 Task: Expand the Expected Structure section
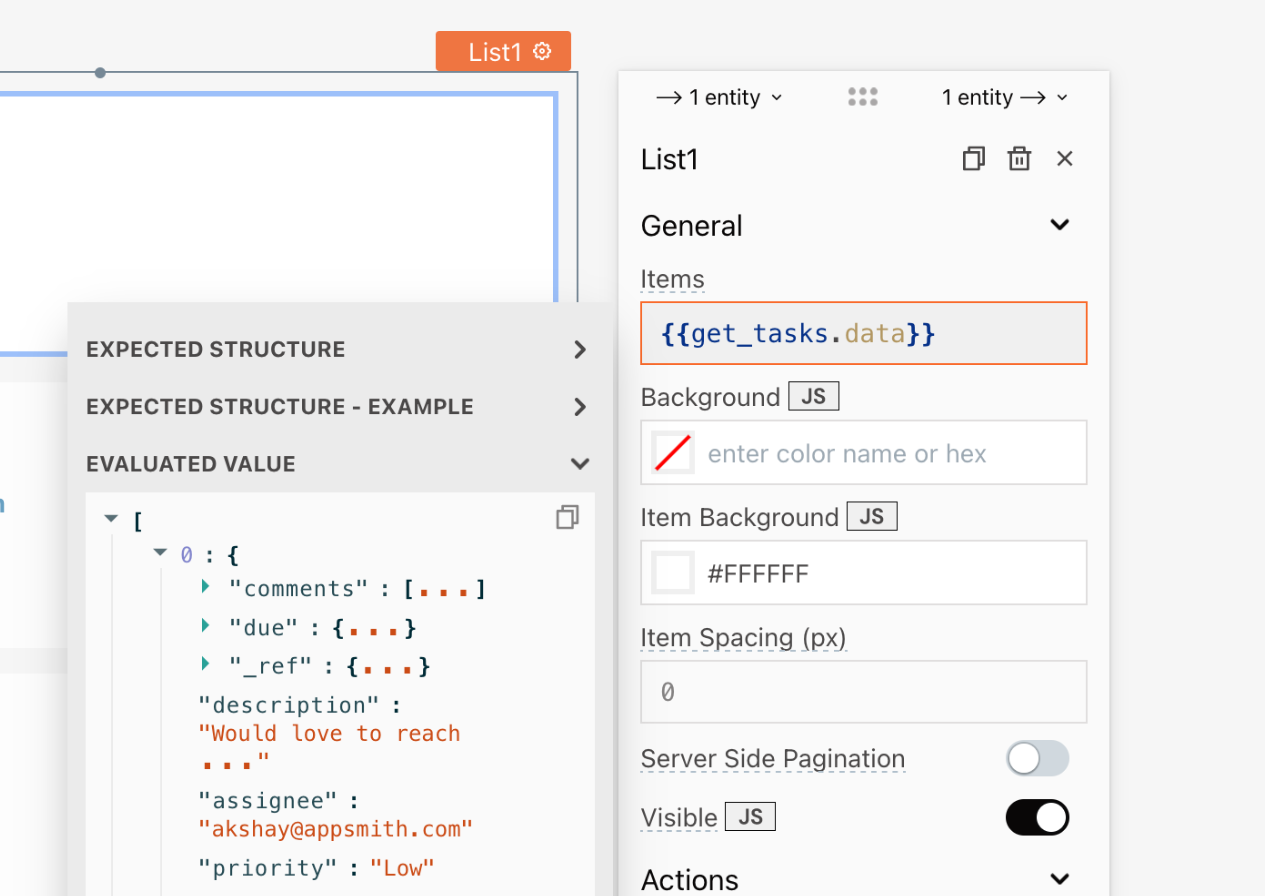579,350
